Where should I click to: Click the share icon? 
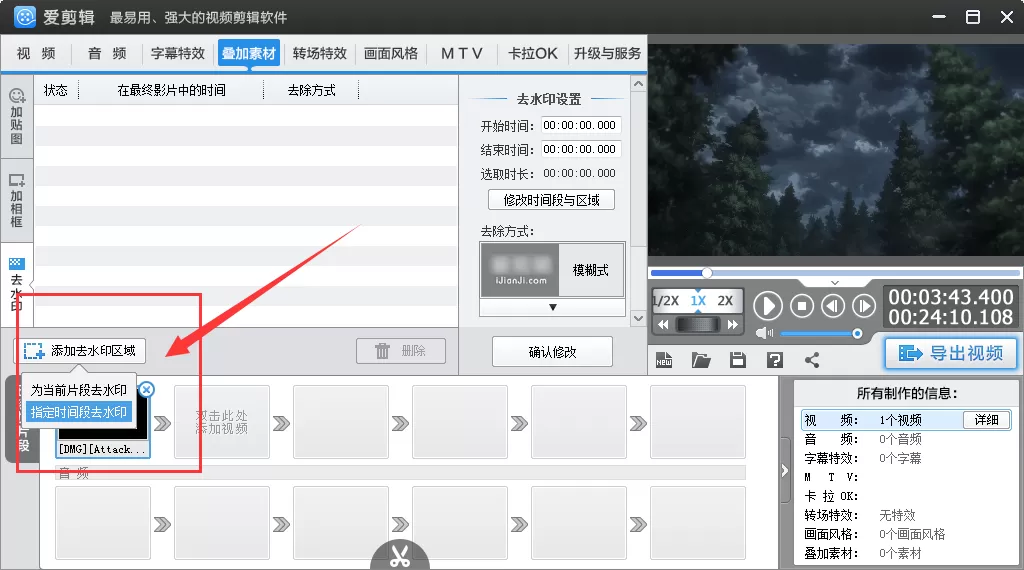pos(812,360)
